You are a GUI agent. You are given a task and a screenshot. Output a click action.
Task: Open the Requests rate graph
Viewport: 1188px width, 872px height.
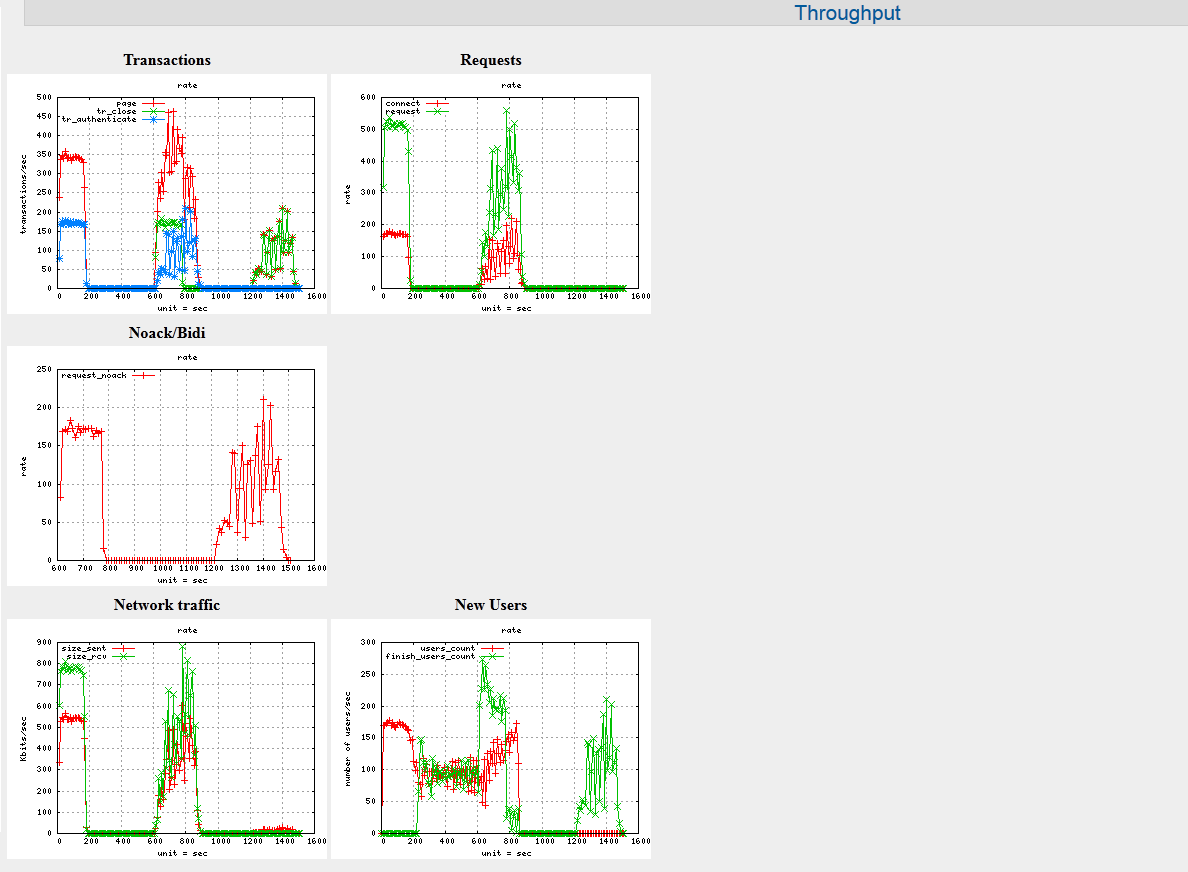491,194
